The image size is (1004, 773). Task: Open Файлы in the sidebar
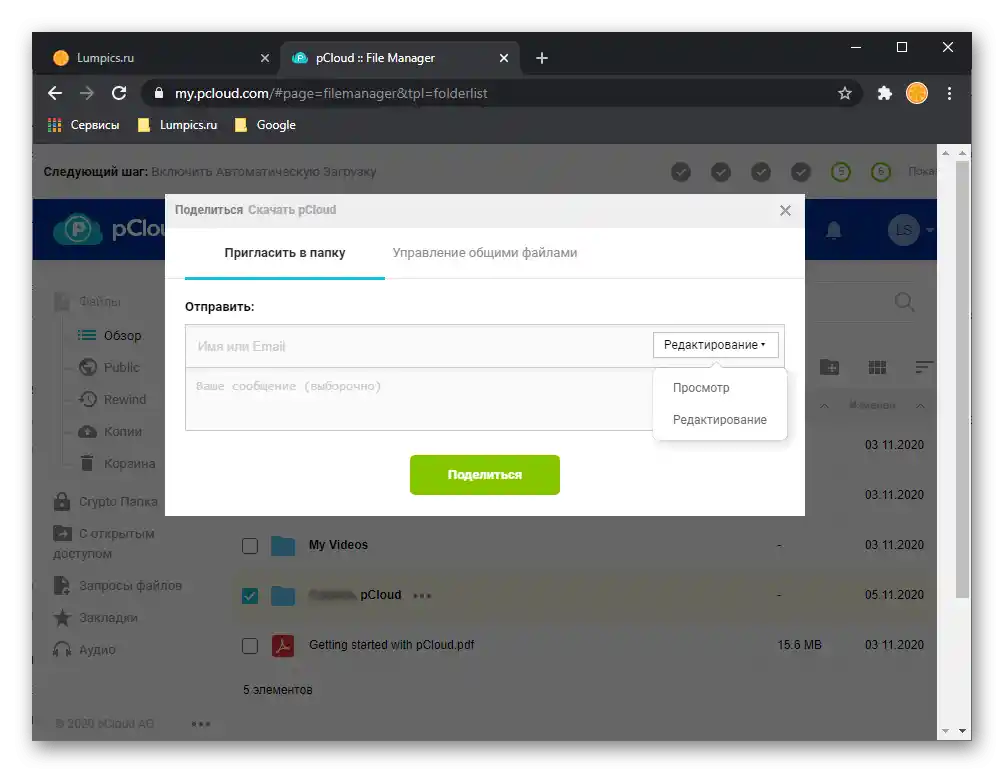tap(88, 302)
